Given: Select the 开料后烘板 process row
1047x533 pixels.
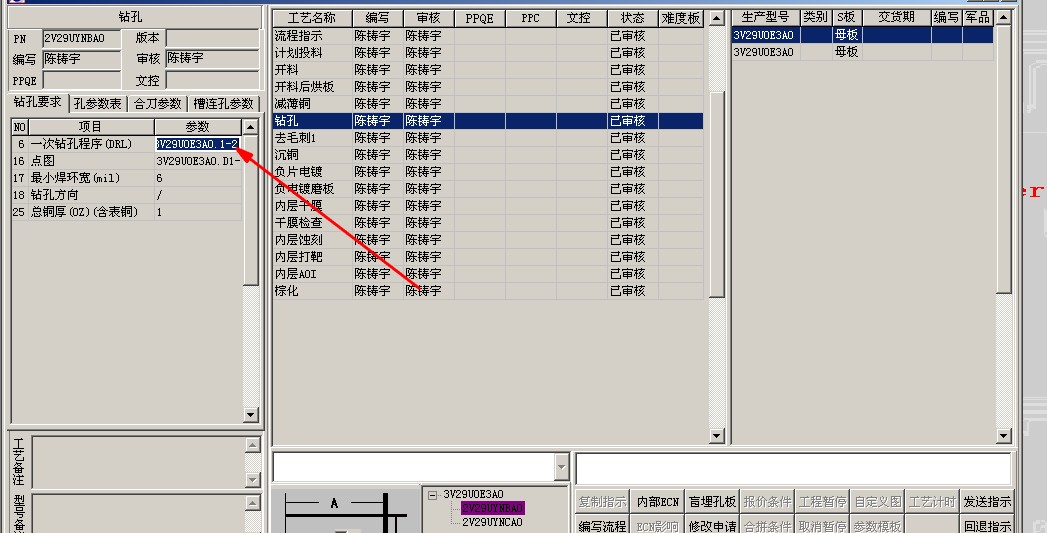Looking at the screenshot, I should [488, 87].
